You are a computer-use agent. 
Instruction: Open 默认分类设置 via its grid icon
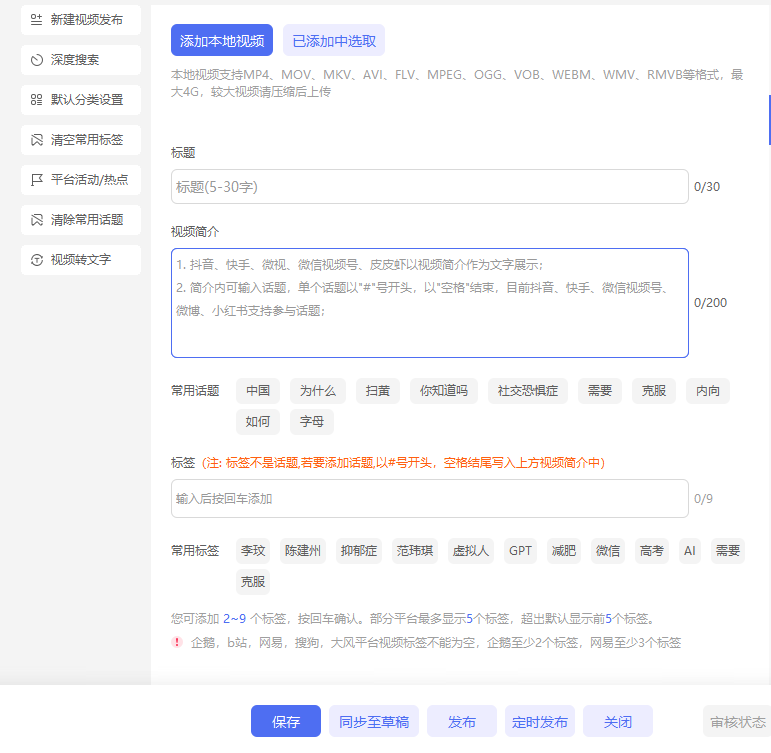pos(37,100)
